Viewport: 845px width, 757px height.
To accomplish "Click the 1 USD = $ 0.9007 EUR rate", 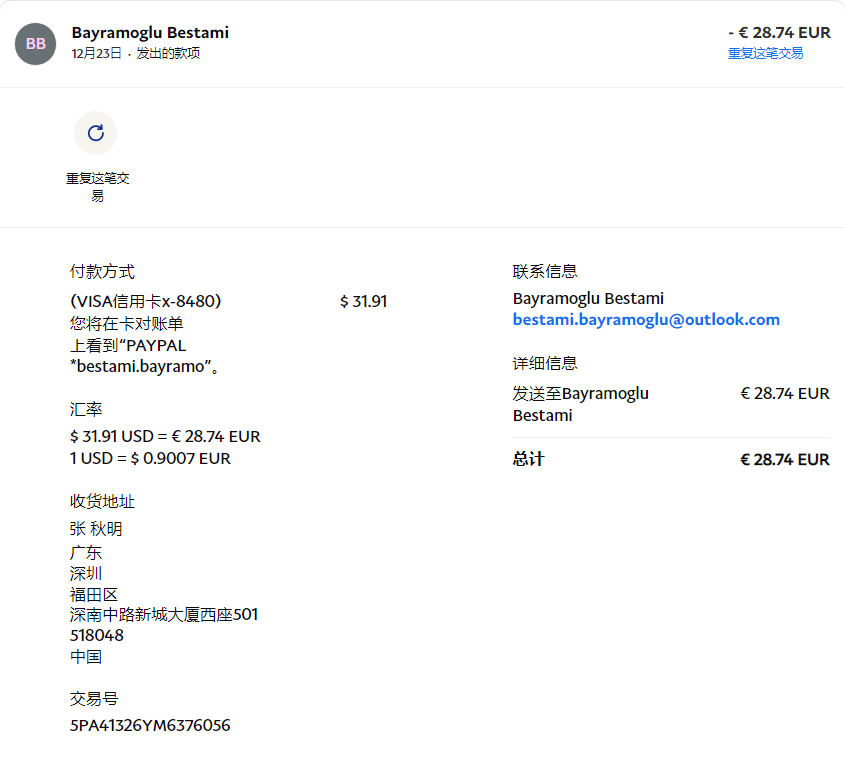I will tap(150, 459).
